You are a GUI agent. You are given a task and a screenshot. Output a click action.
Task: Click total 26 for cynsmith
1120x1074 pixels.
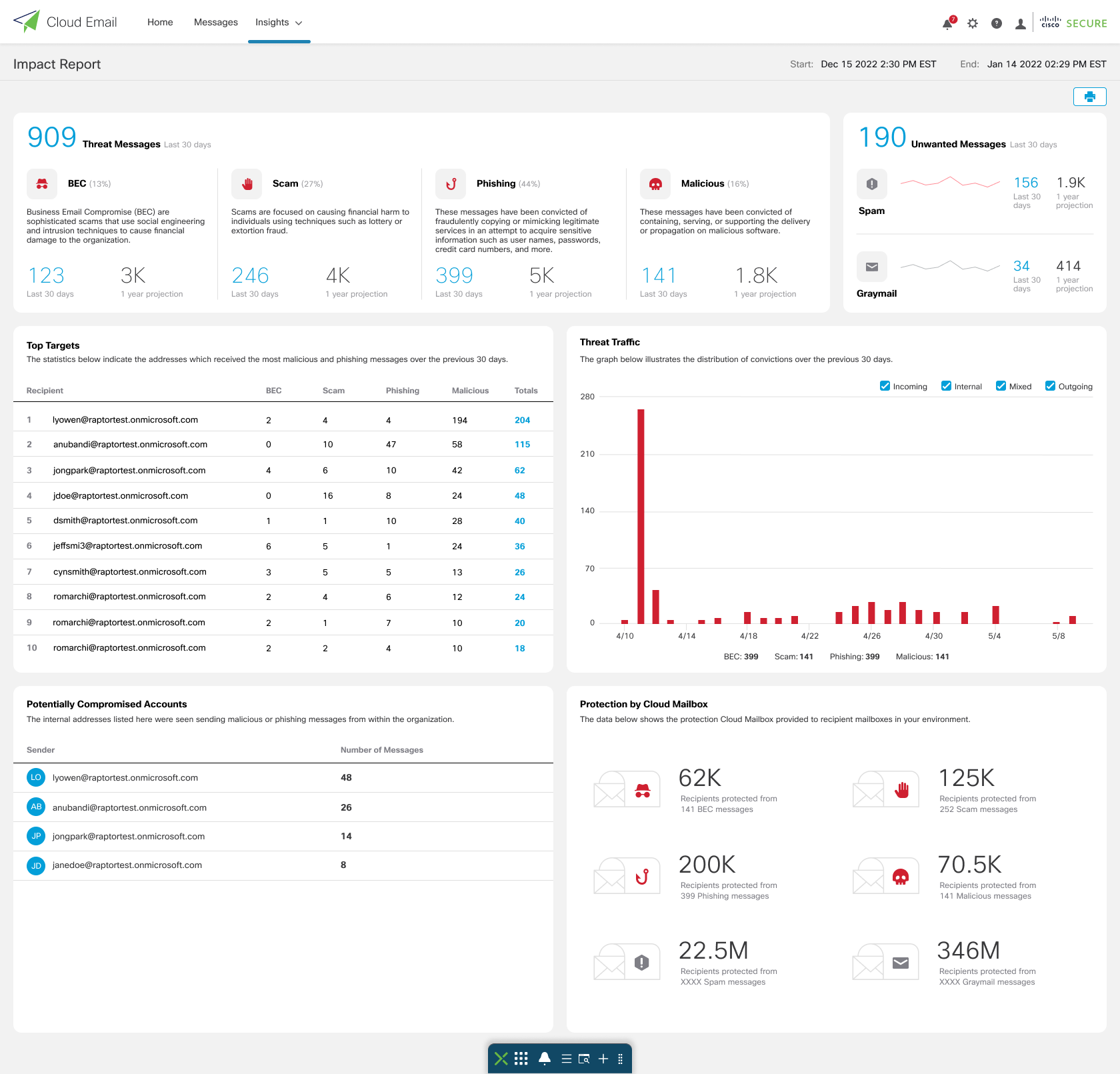pyautogui.click(x=519, y=573)
